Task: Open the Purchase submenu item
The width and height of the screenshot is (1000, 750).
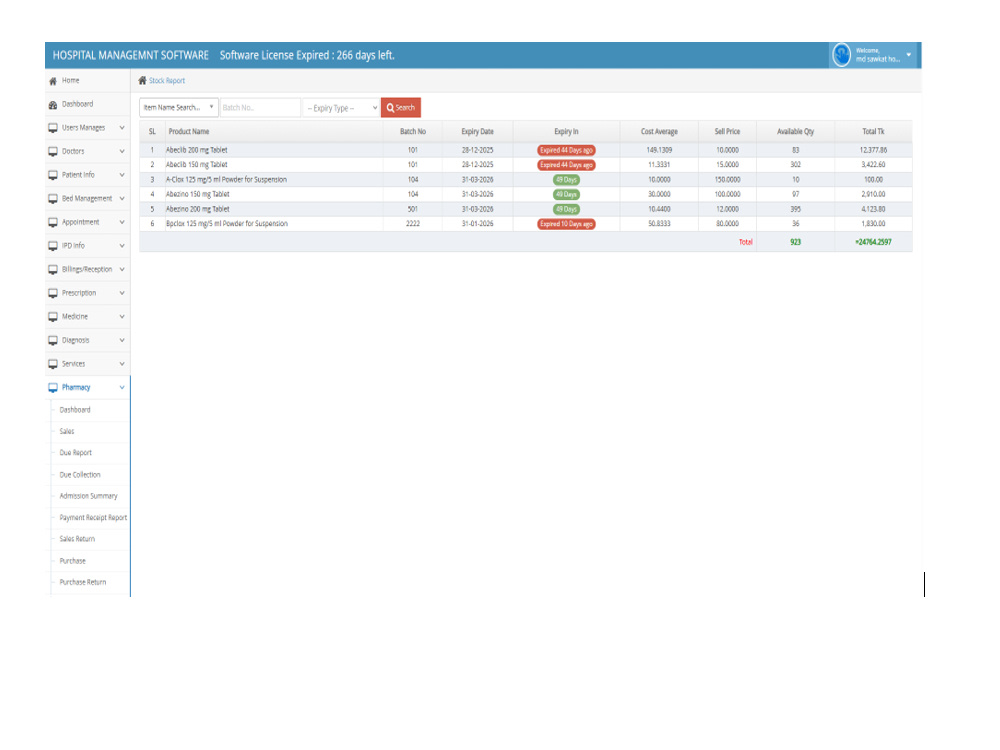Action: tap(73, 561)
